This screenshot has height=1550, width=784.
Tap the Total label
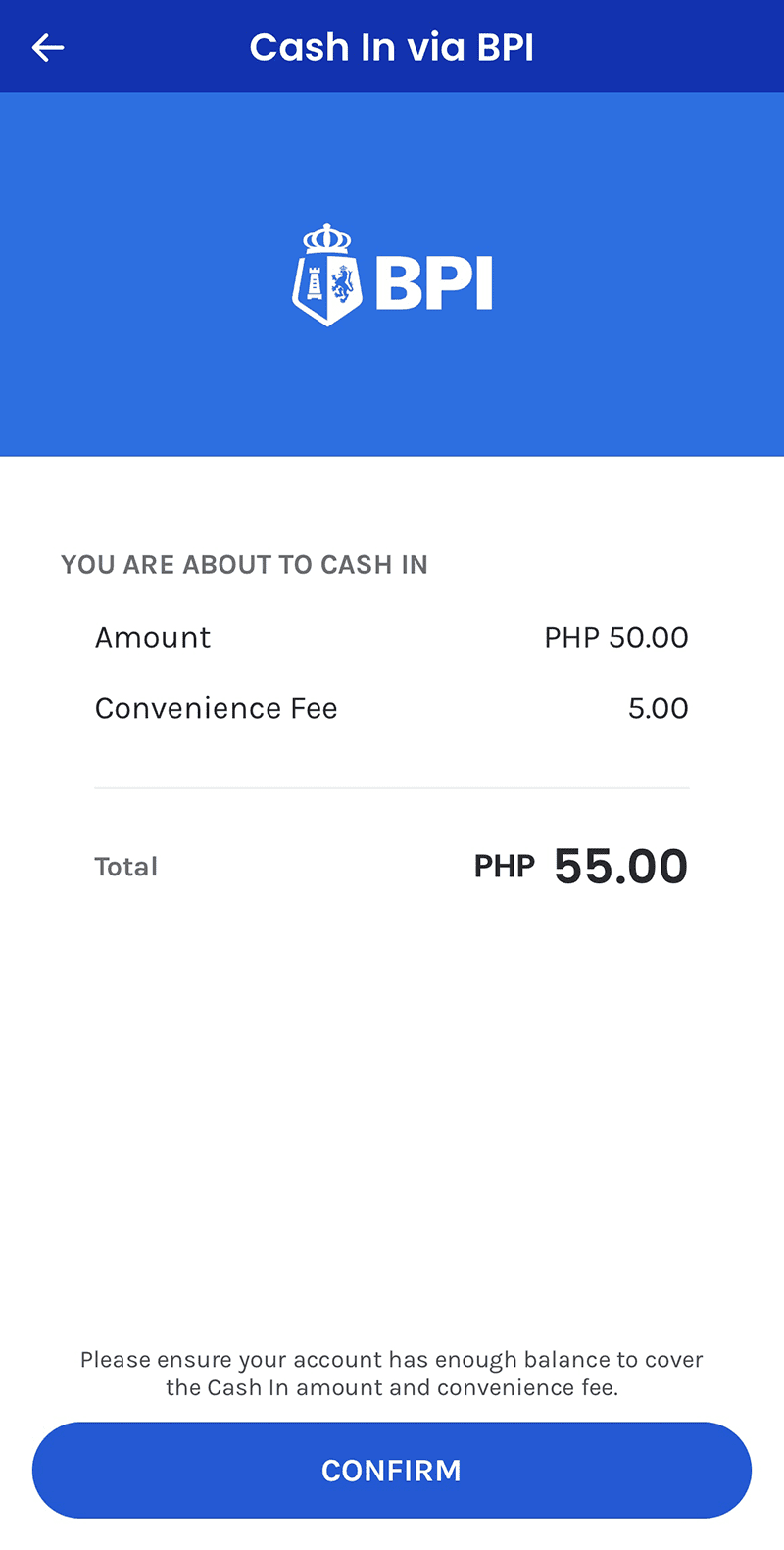point(125,867)
